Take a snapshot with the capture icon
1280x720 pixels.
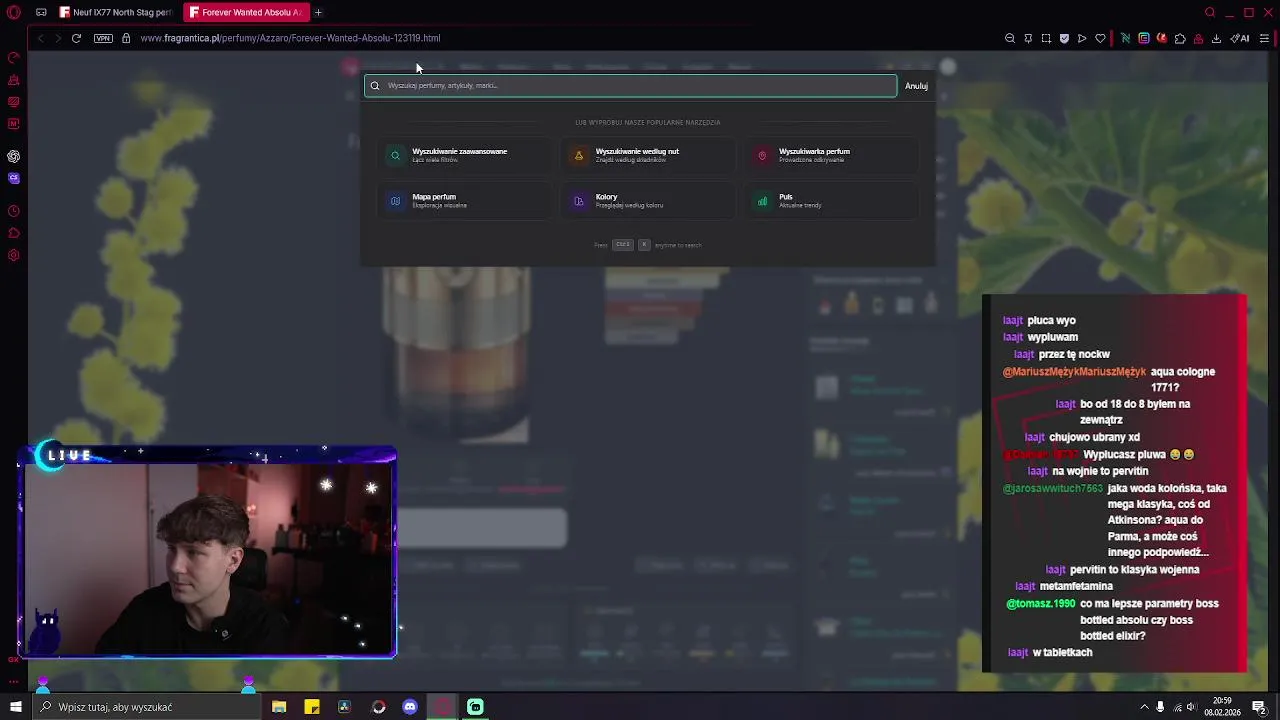click(x=1046, y=38)
